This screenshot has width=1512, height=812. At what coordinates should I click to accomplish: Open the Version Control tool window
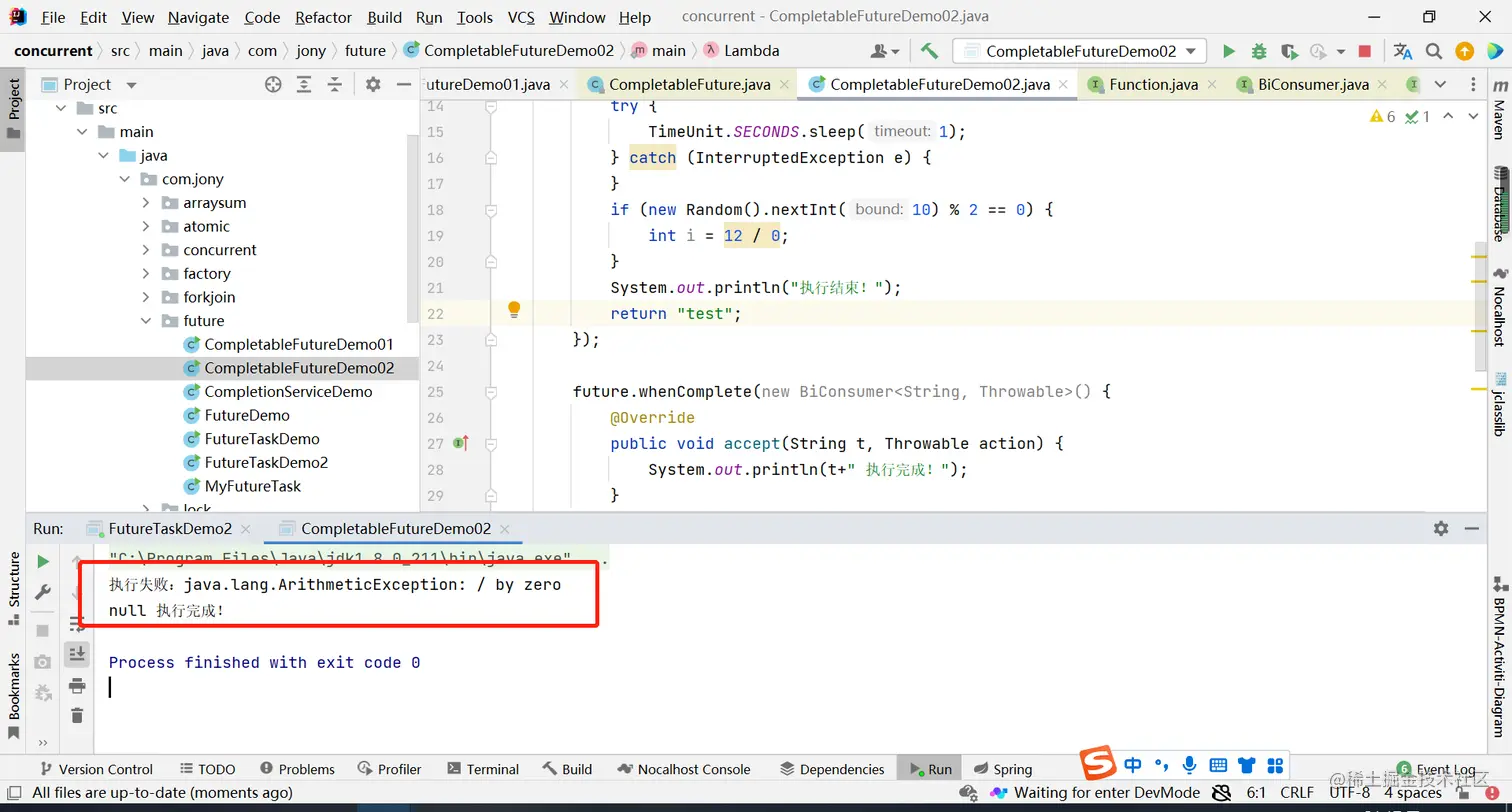[96, 769]
